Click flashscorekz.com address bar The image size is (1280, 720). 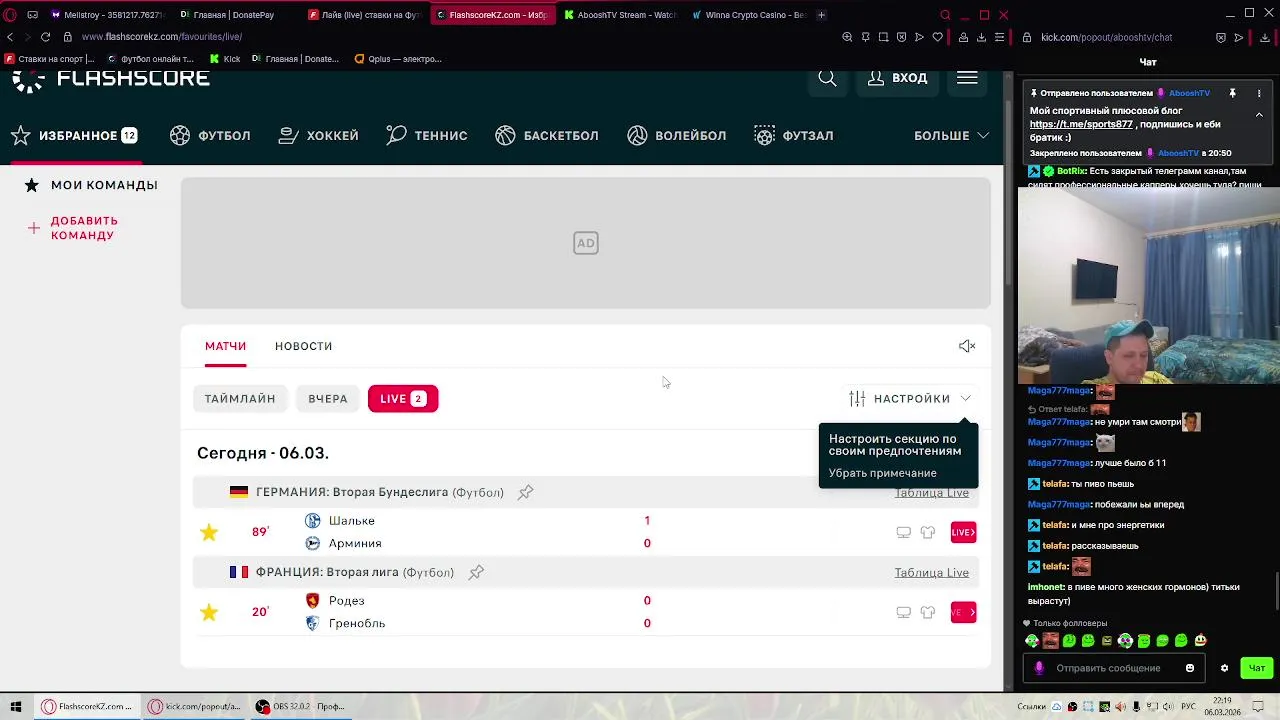click(162, 37)
